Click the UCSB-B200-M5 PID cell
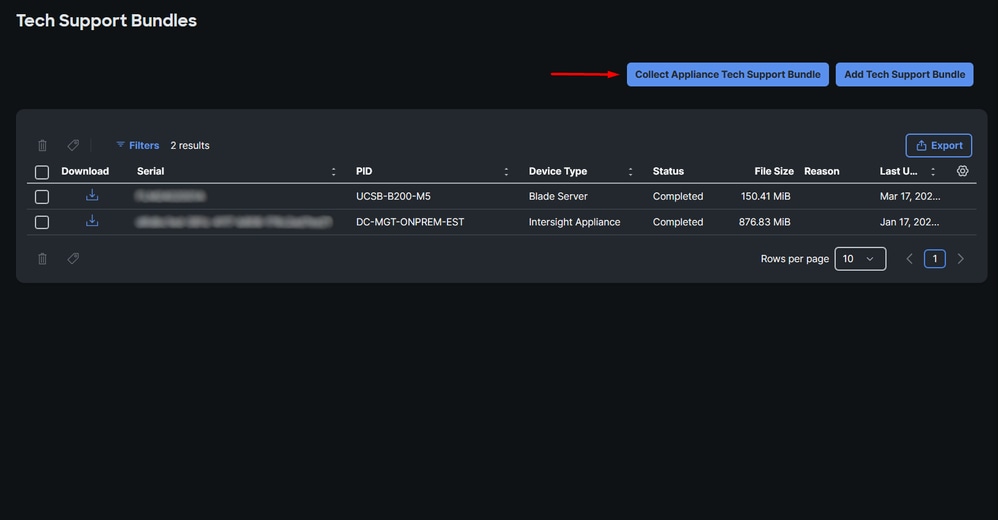Viewport: 998px width, 520px height. 393,196
